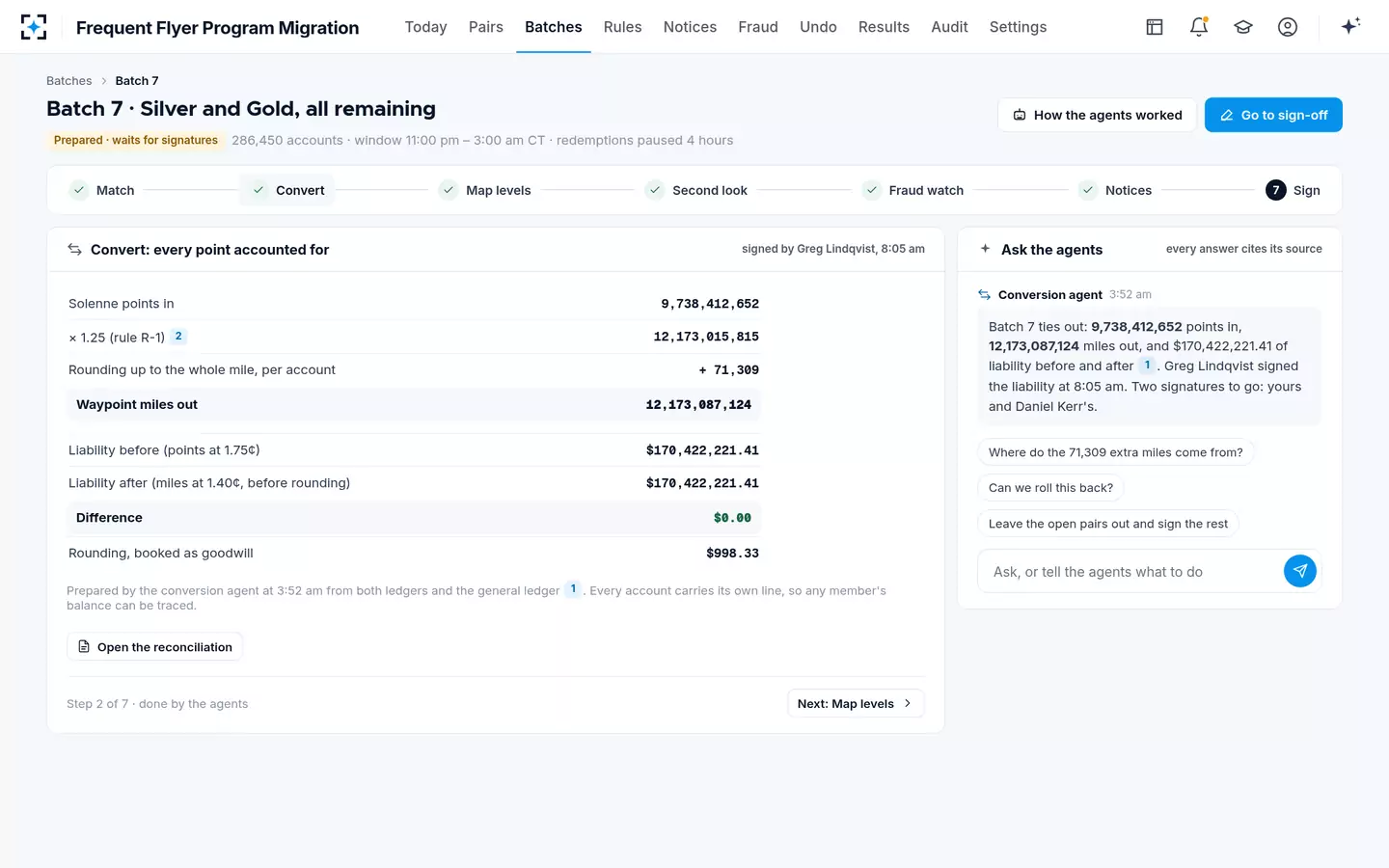The height and width of the screenshot is (868, 1389).
Task: Go to the Map levels step
Action: [485, 190]
